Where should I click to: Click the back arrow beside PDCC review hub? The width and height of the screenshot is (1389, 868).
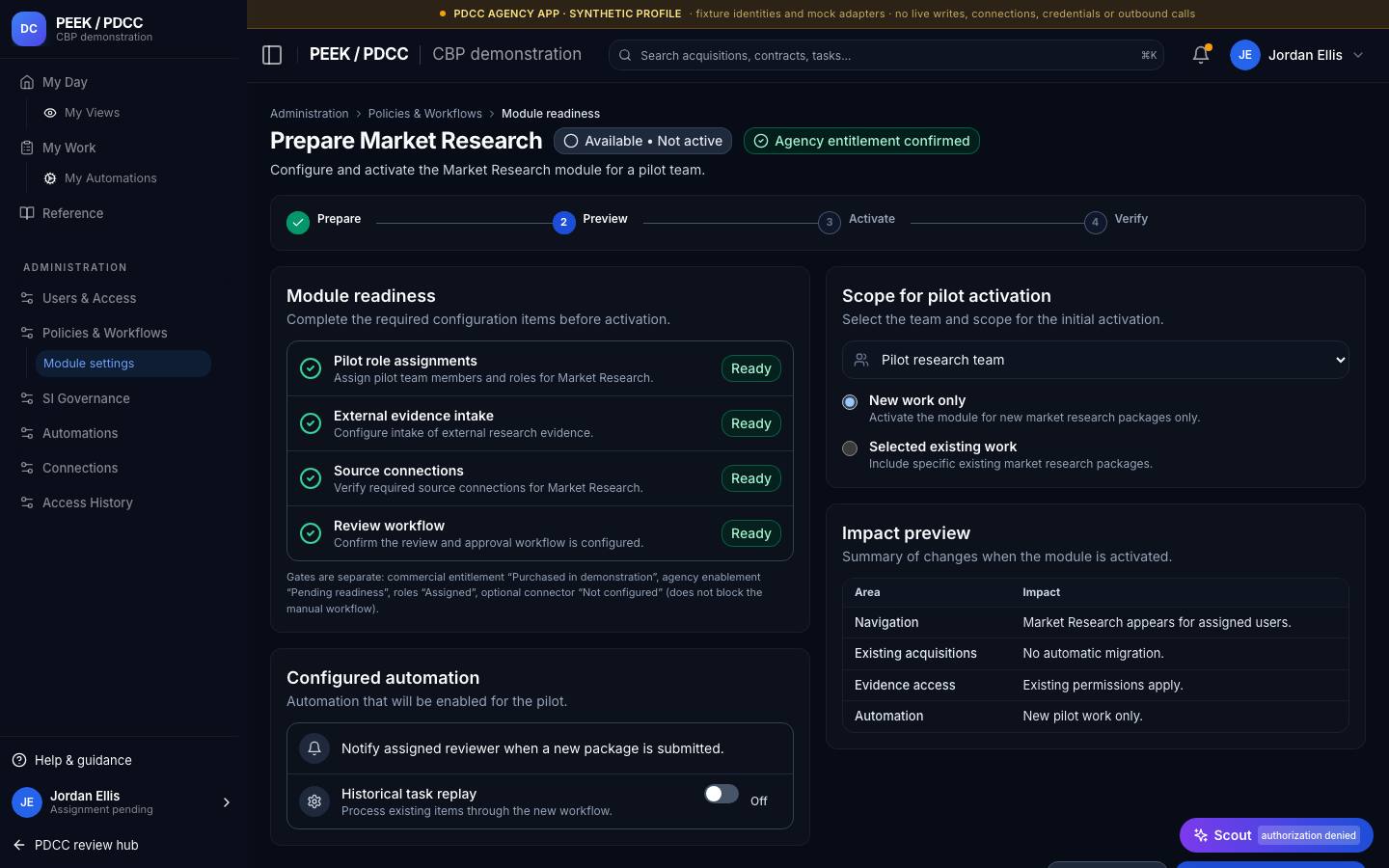pos(19,845)
